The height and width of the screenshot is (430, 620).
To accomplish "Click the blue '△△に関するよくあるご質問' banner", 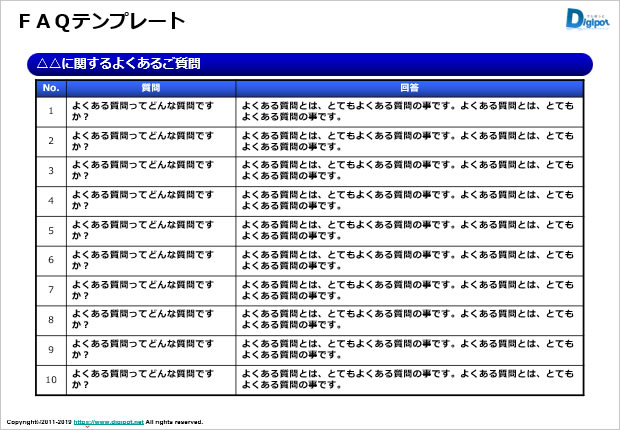I will click(309, 64).
